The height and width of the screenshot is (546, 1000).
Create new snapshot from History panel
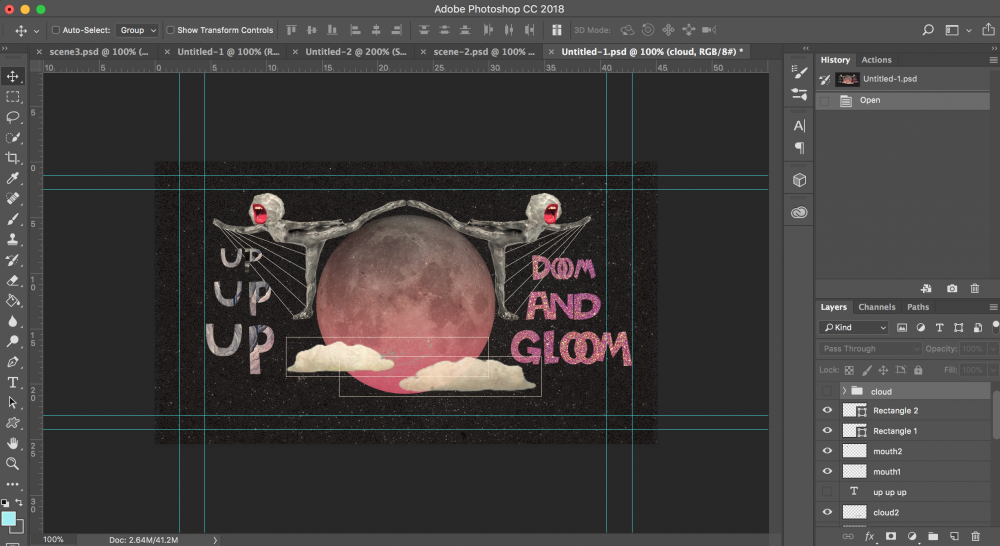(x=952, y=288)
